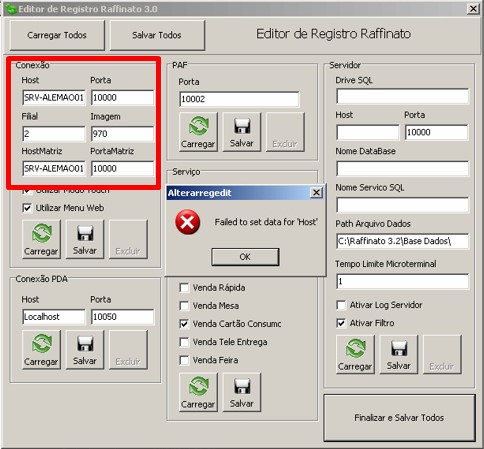Enable Venda Rápida checkbox

click(184, 288)
